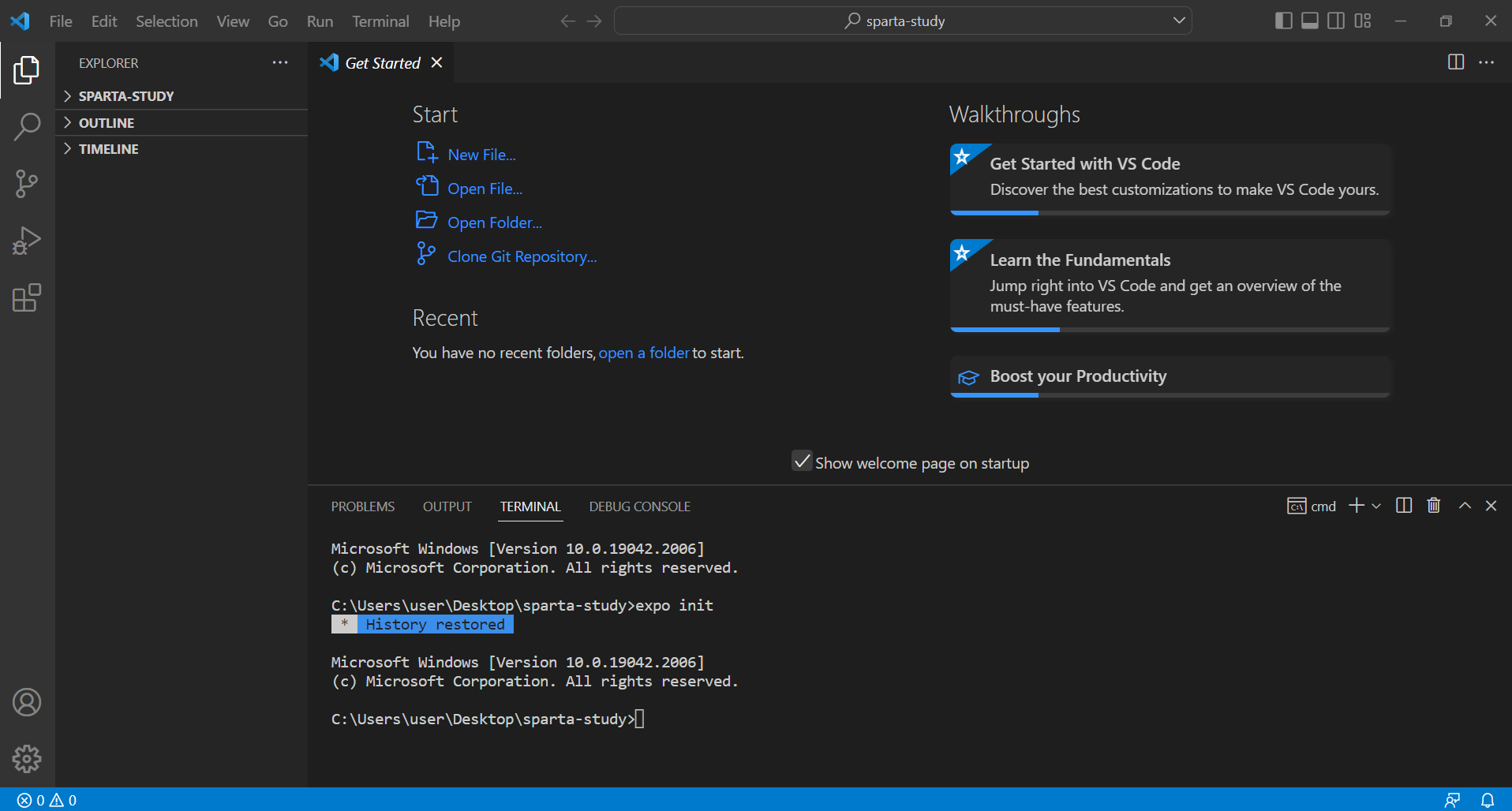Toggle the bottom Panel visibility
Screen dimensions: 1512x811
(x=1310, y=21)
